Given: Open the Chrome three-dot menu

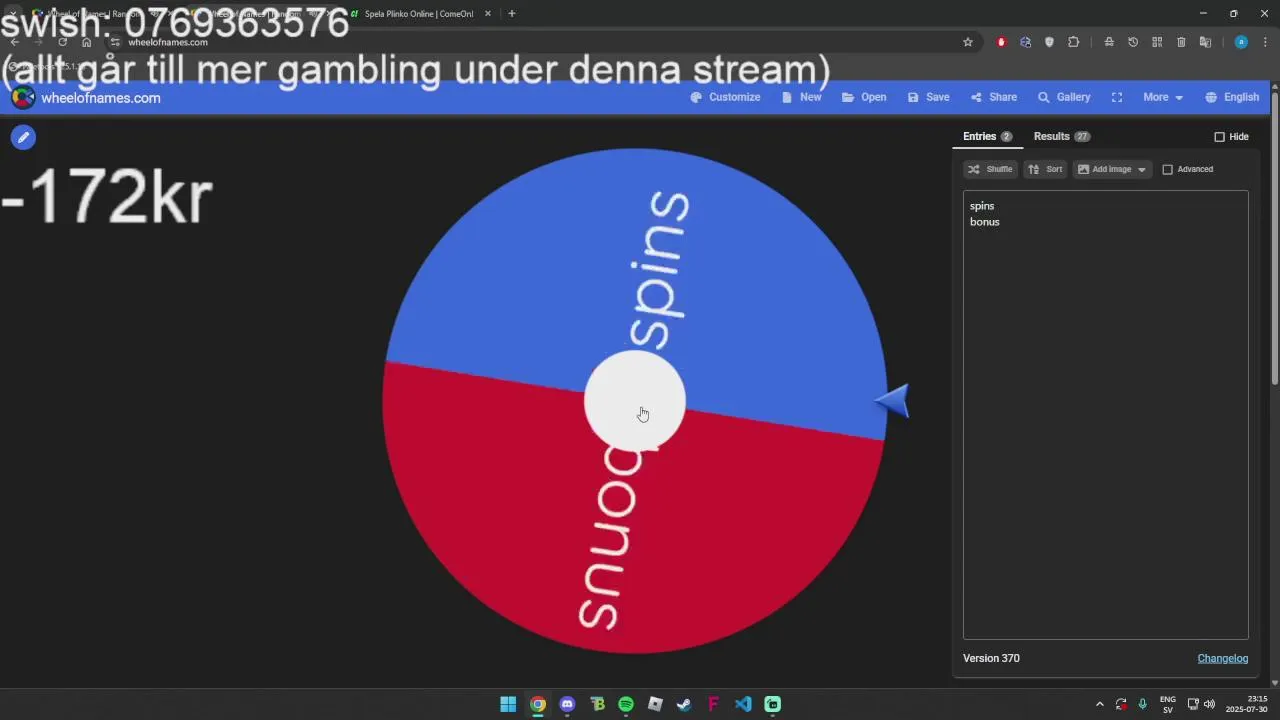Looking at the screenshot, I should point(1265,42).
